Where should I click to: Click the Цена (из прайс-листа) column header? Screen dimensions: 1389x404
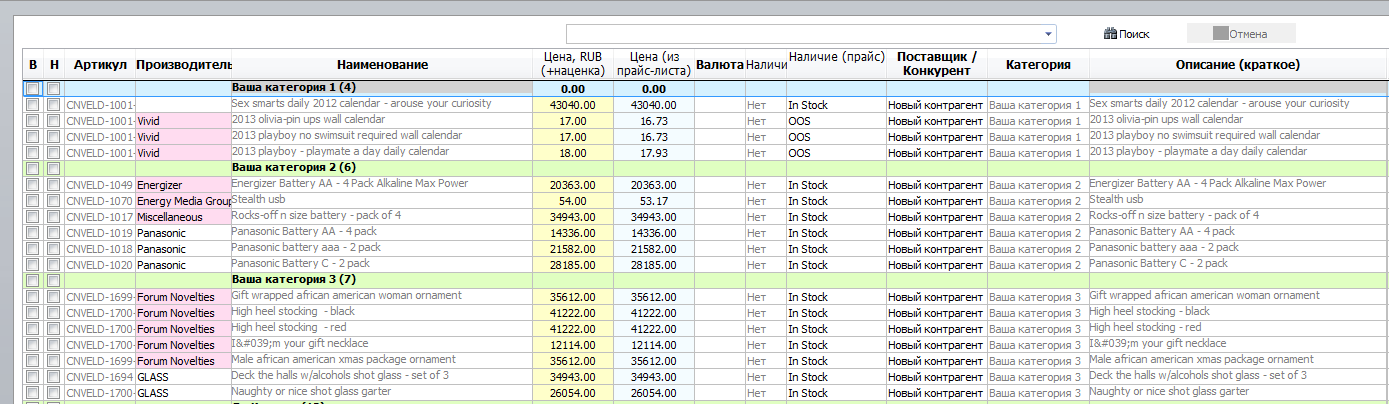pyautogui.click(x=653, y=64)
